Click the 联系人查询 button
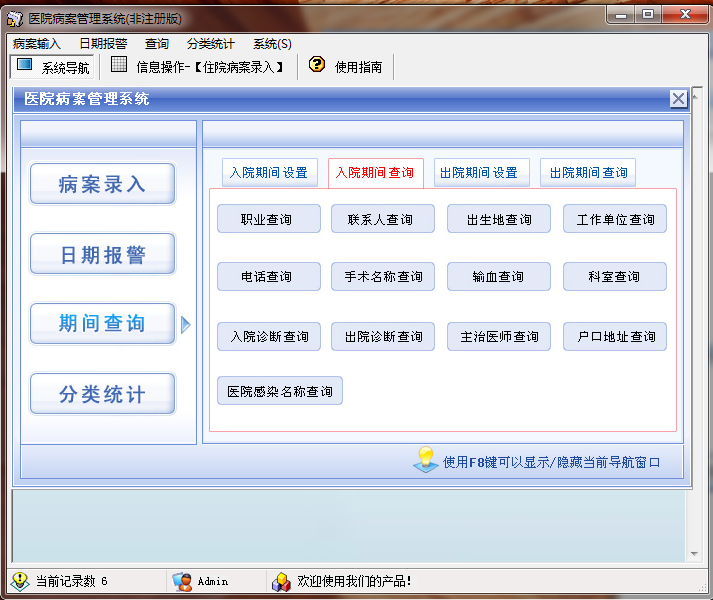 [383, 219]
